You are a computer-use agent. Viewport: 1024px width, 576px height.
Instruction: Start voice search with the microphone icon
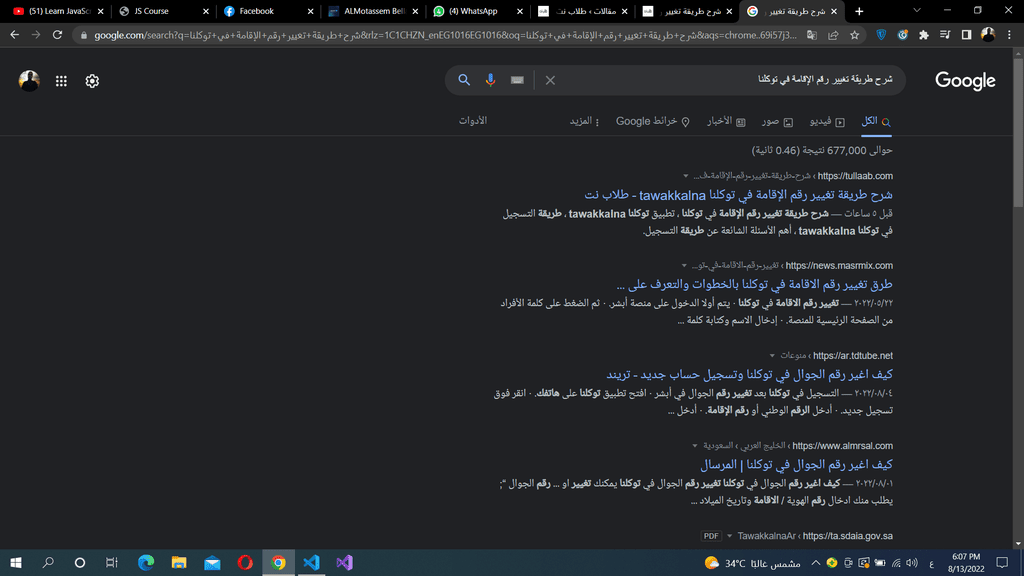click(x=490, y=80)
